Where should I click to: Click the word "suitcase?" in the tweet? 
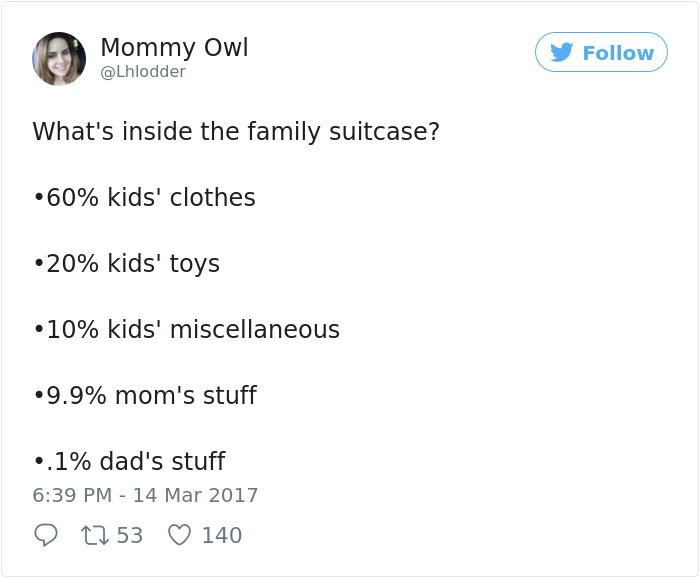(x=387, y=132)
